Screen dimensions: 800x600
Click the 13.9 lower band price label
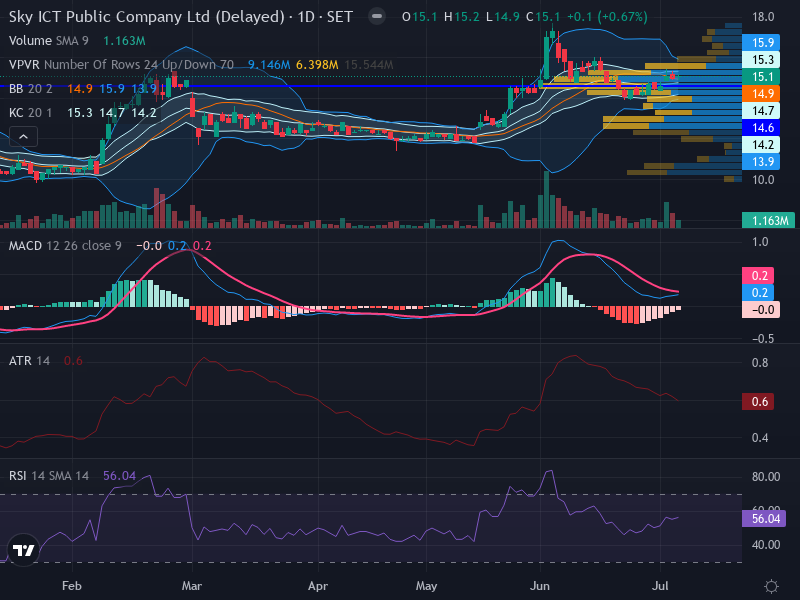coord(760,162)
